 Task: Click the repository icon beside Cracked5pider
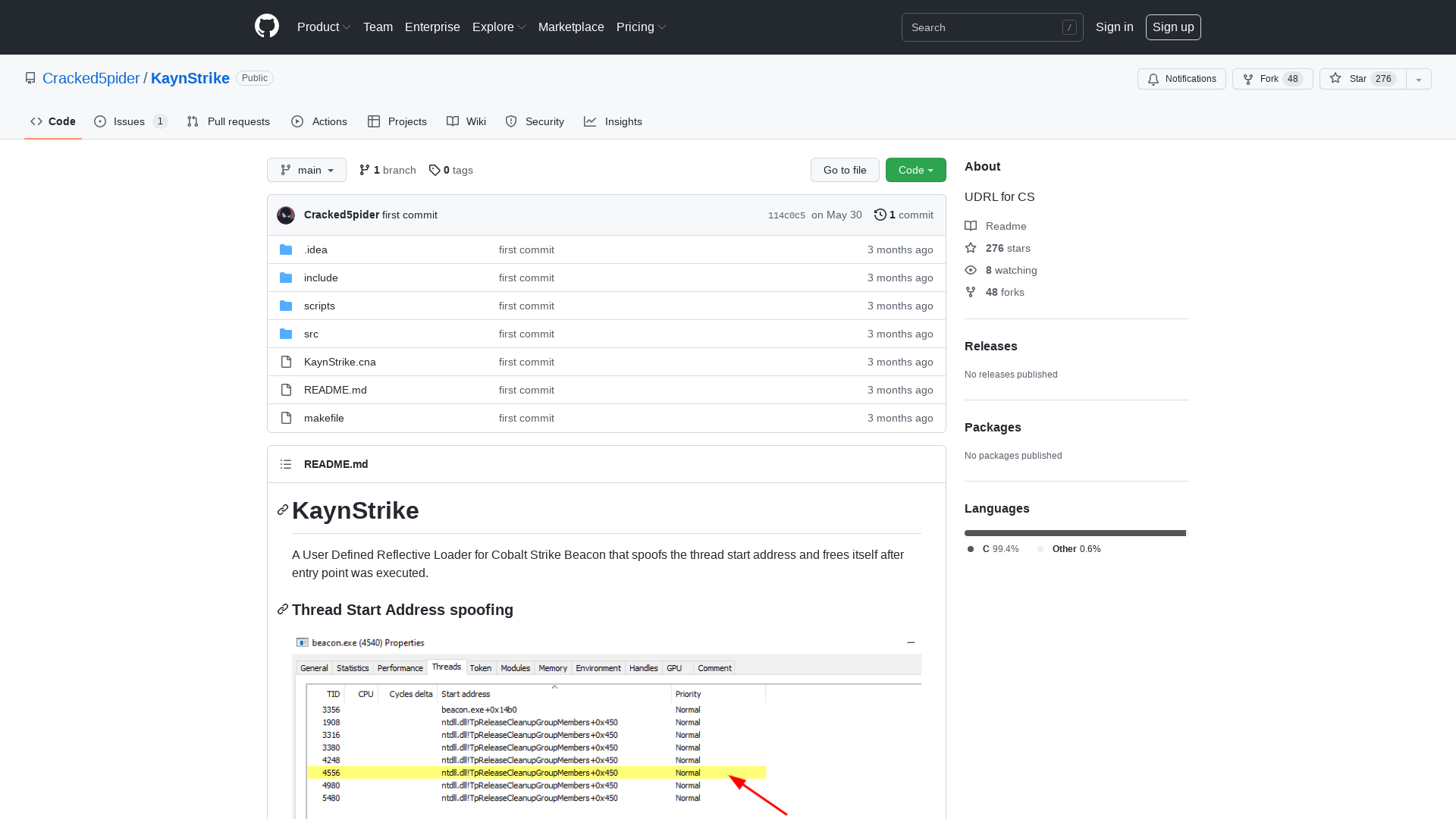point(30,78)
